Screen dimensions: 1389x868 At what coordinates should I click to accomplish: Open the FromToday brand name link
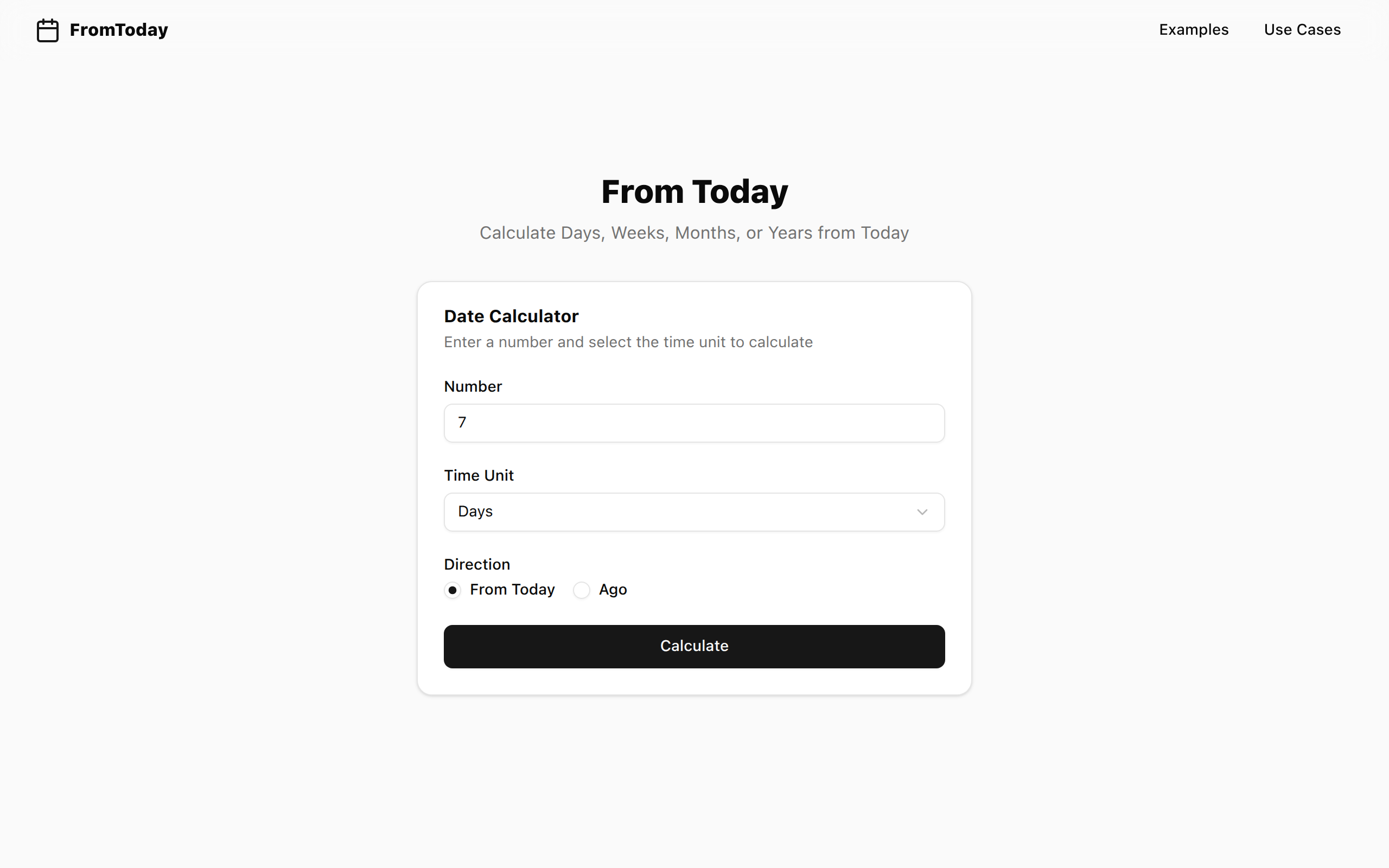[119, 30]
